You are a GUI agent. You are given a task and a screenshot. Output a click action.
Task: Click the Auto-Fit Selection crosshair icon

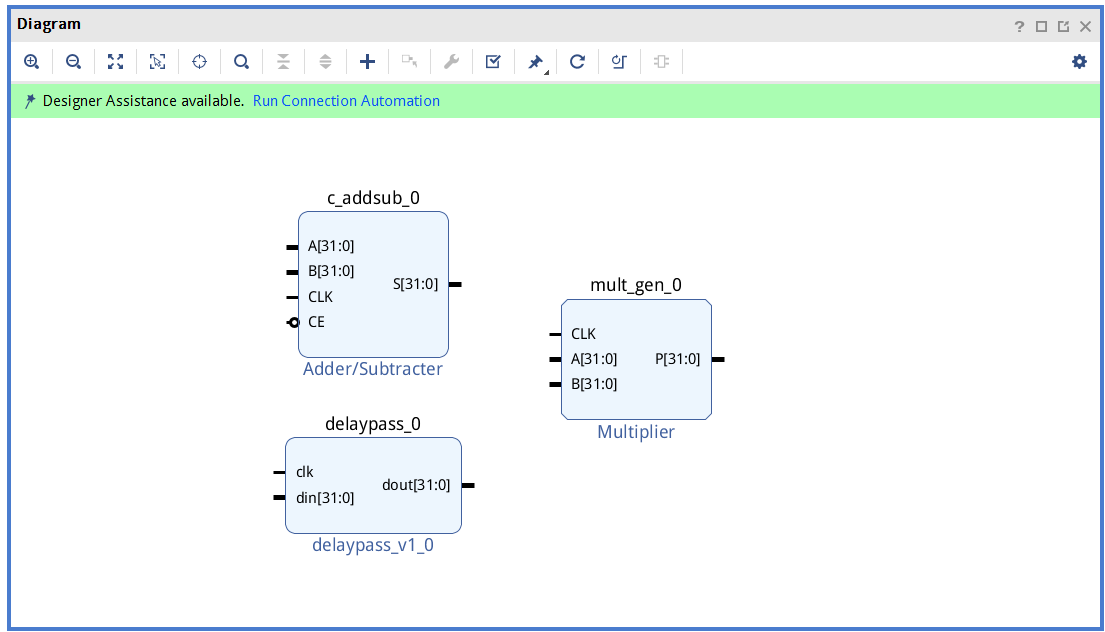199,62
